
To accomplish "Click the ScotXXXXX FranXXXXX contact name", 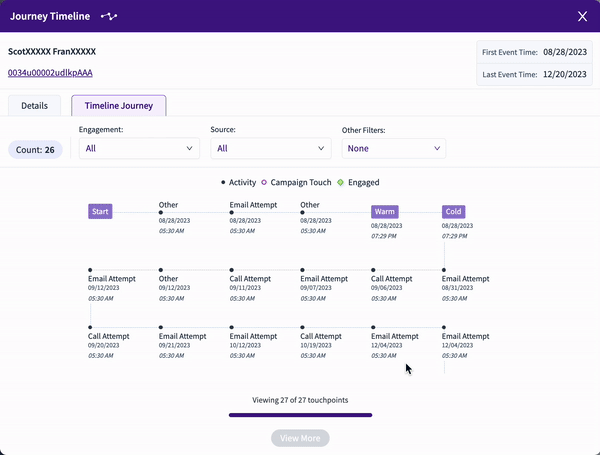I will click(52, 51).
